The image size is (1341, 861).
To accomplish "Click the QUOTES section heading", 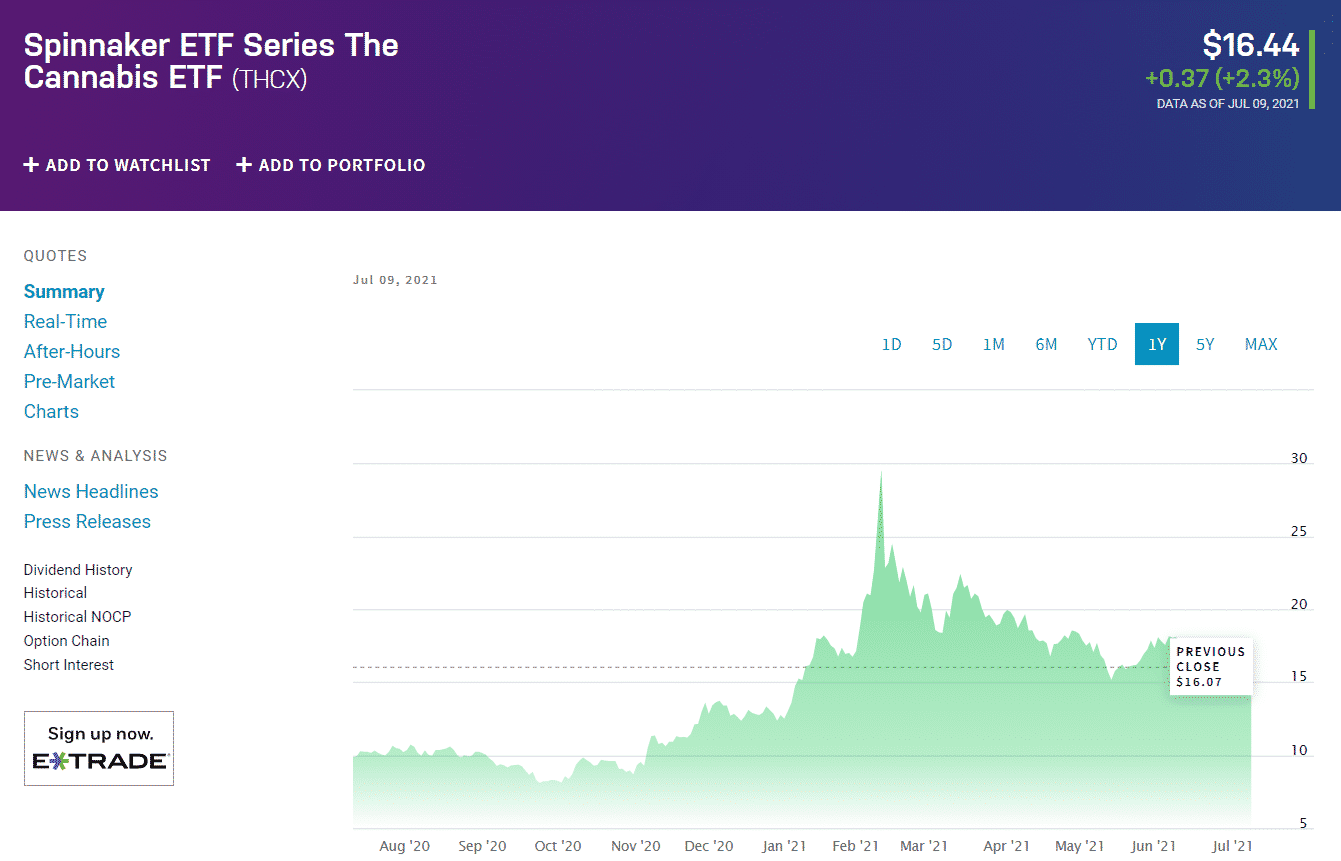I will (55, 256).
